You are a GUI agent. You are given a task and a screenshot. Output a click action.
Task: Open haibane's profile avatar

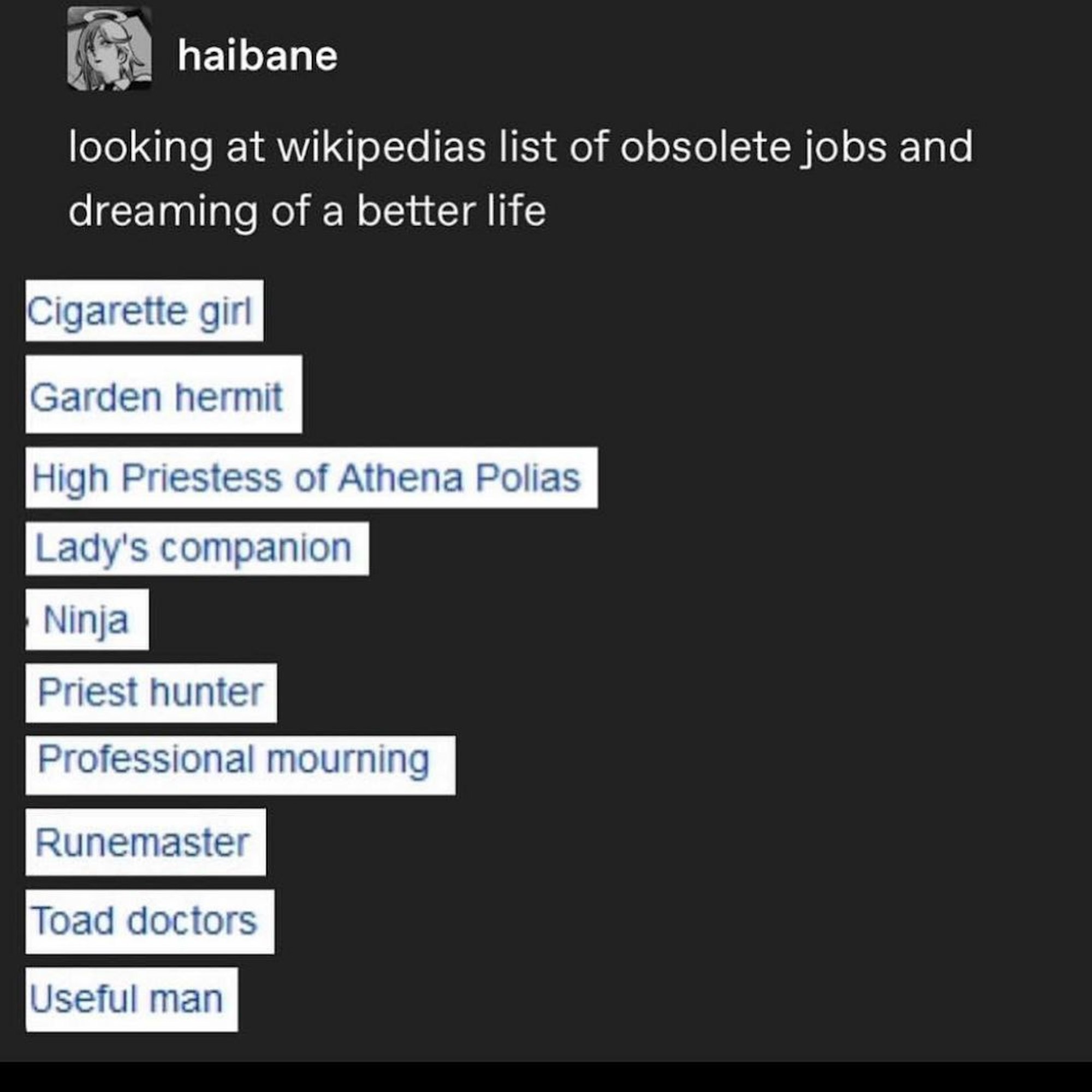tap(109, 49)
